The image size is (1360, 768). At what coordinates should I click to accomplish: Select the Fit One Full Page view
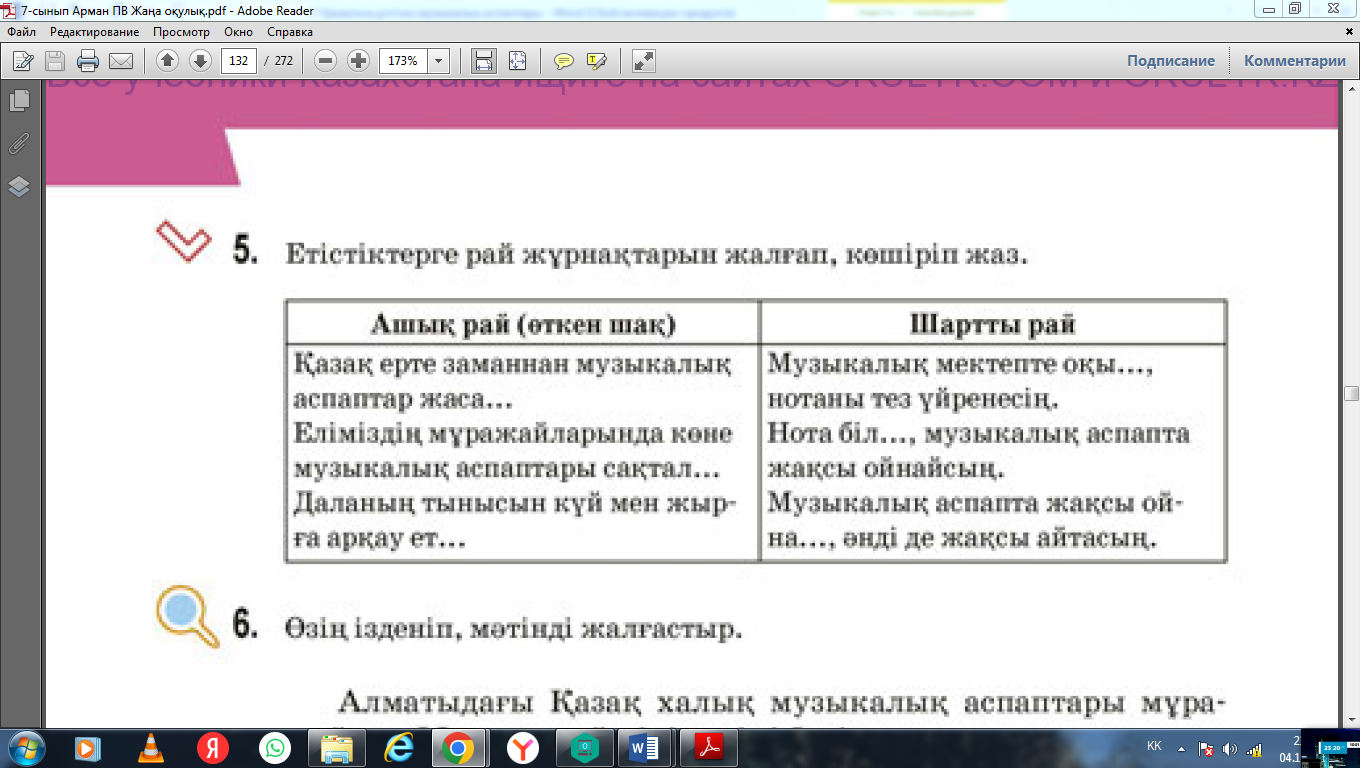click(517, 61)
